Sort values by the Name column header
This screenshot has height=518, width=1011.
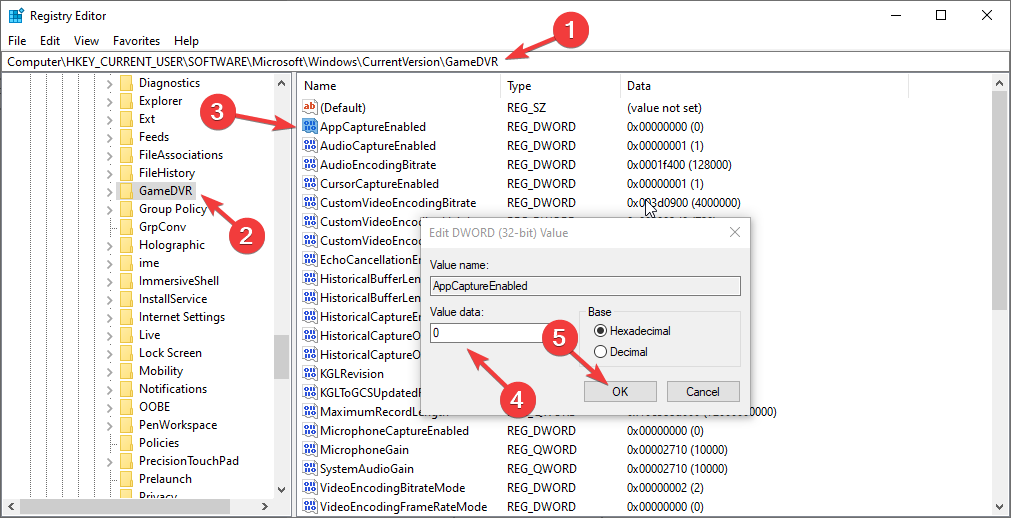tap(399, 86)
